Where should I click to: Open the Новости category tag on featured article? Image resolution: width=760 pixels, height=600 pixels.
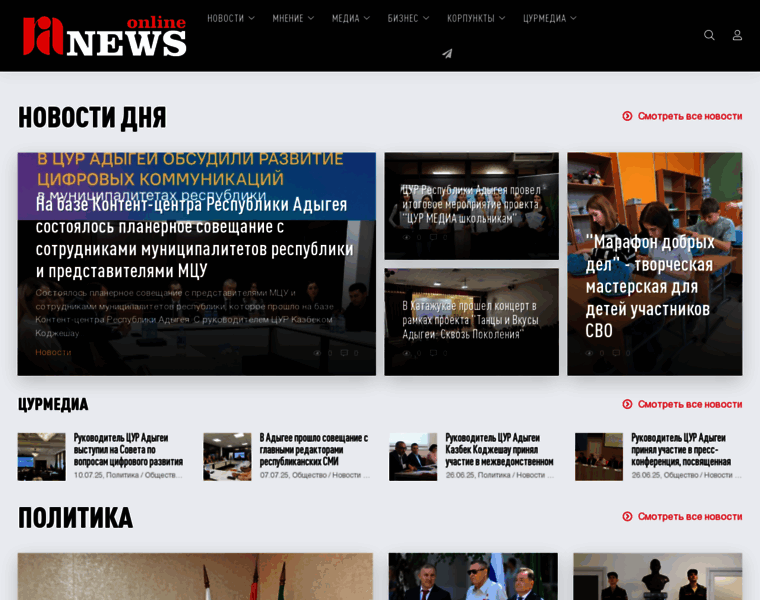pos(53,352)
